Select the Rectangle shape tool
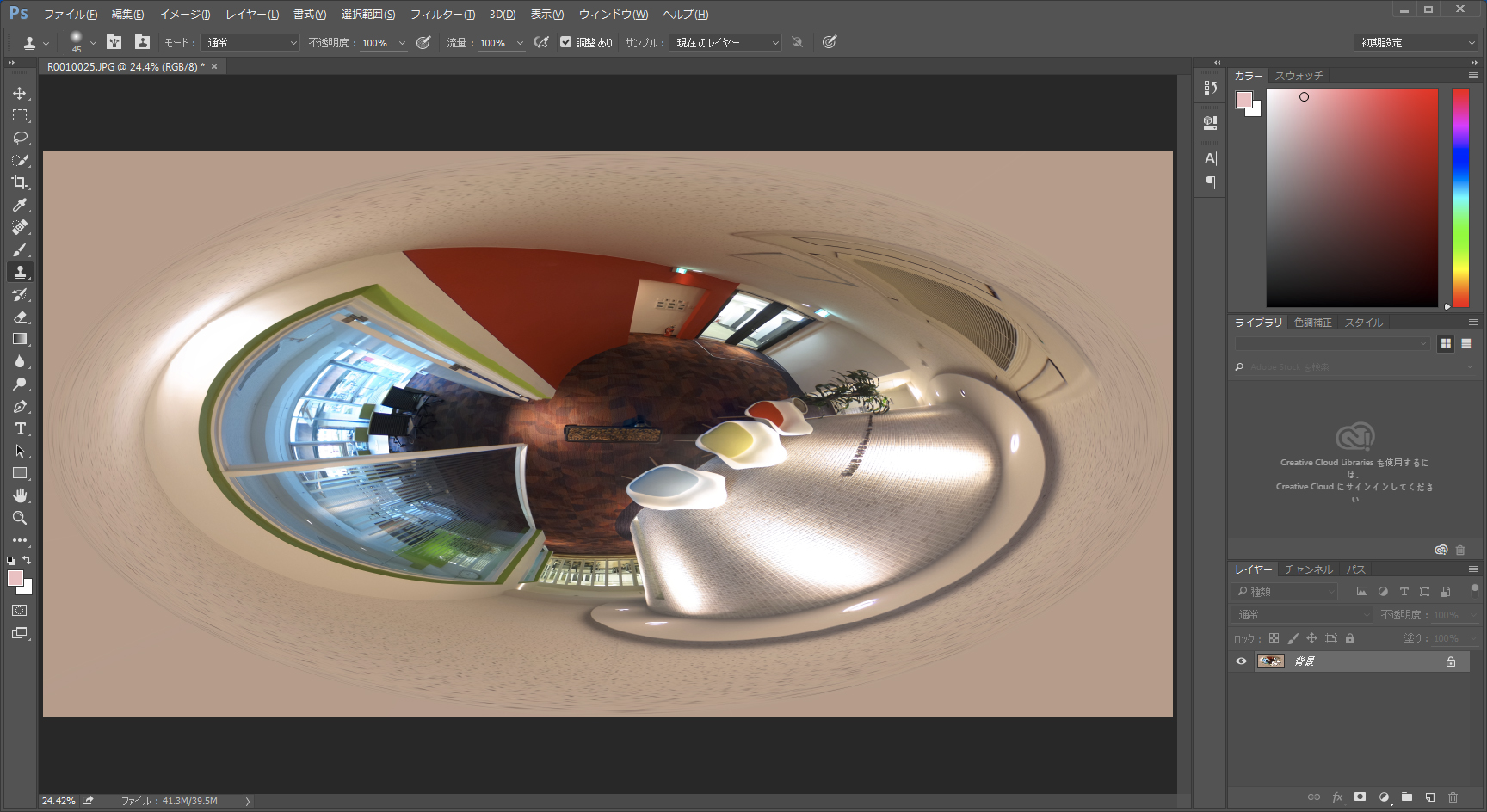This screenshot has width=1487, height=812. (20, 473)
